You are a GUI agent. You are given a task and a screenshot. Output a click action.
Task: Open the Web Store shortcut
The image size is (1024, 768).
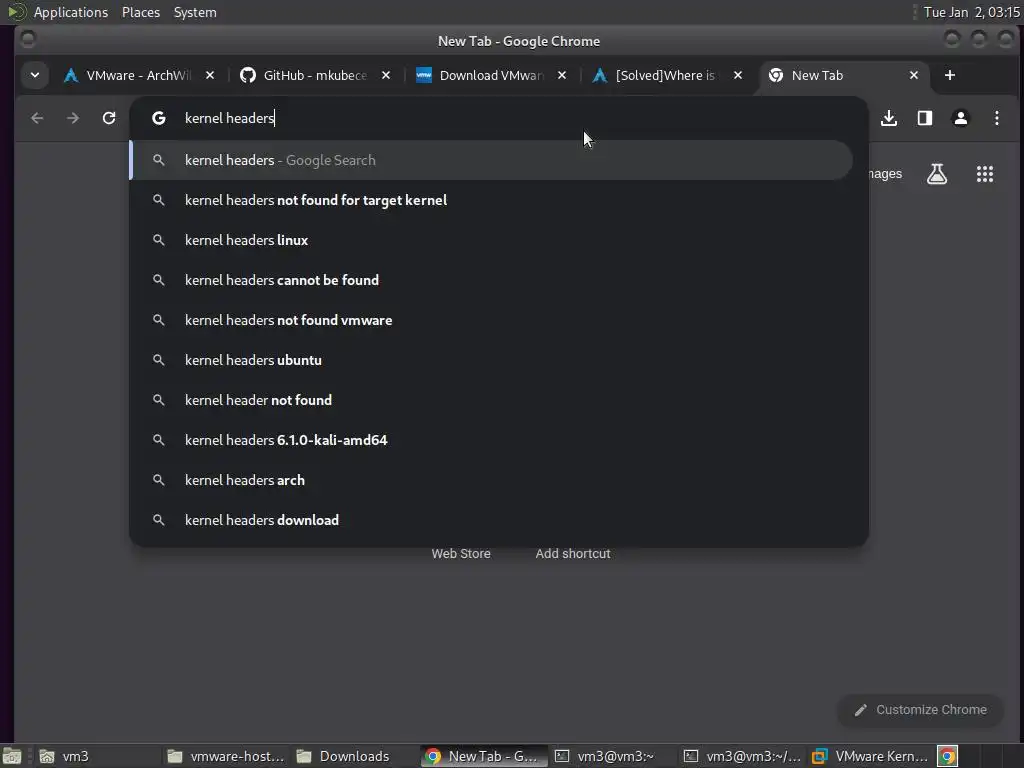pyautogui.click(x=461, y=554)
